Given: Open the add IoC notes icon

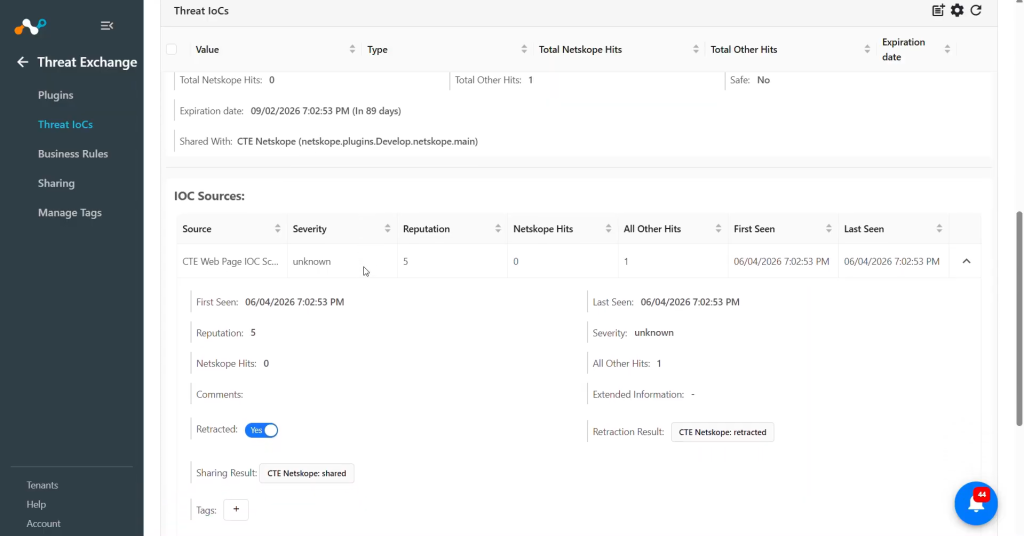Looking at the screenshot, I should [x=938, y=10].
